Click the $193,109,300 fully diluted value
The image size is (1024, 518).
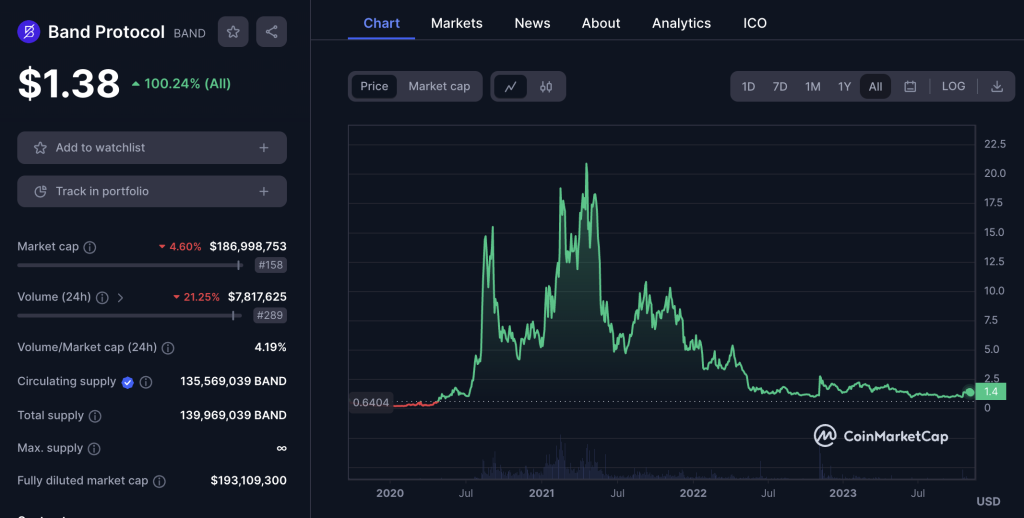click(249, 480)
